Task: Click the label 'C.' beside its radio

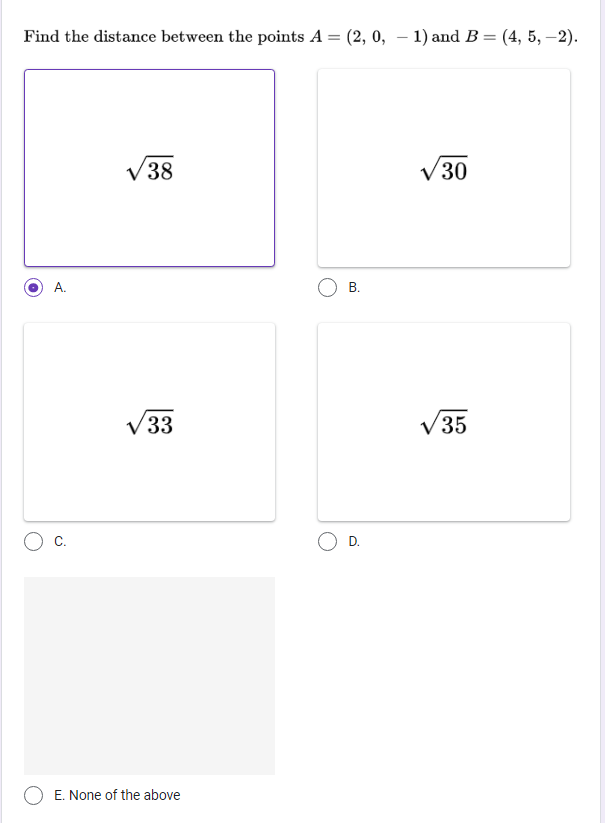Action: 58,542
